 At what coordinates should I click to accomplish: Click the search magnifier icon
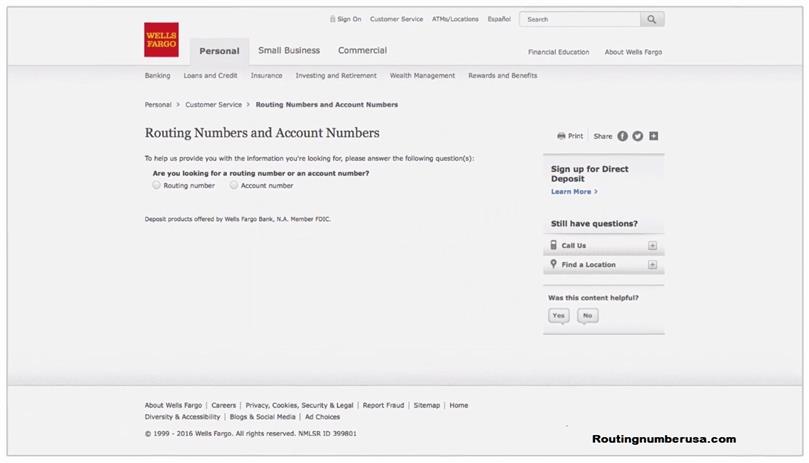[652, 19]
